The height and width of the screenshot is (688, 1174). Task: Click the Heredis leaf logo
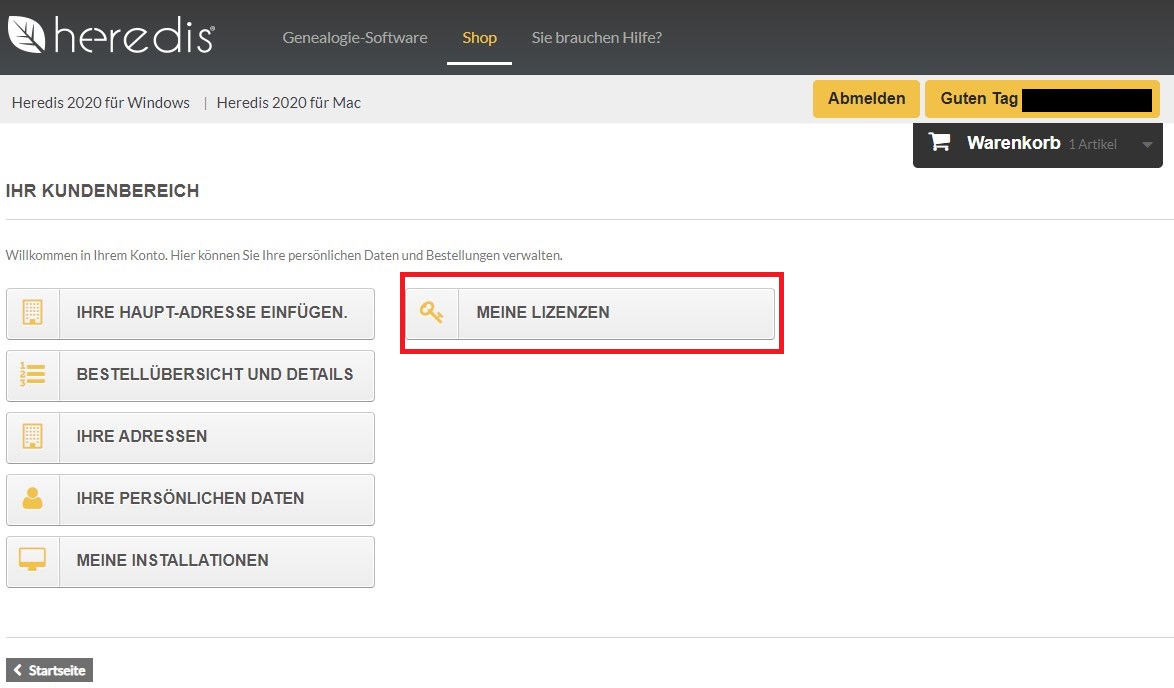click(x=28, y=35)
